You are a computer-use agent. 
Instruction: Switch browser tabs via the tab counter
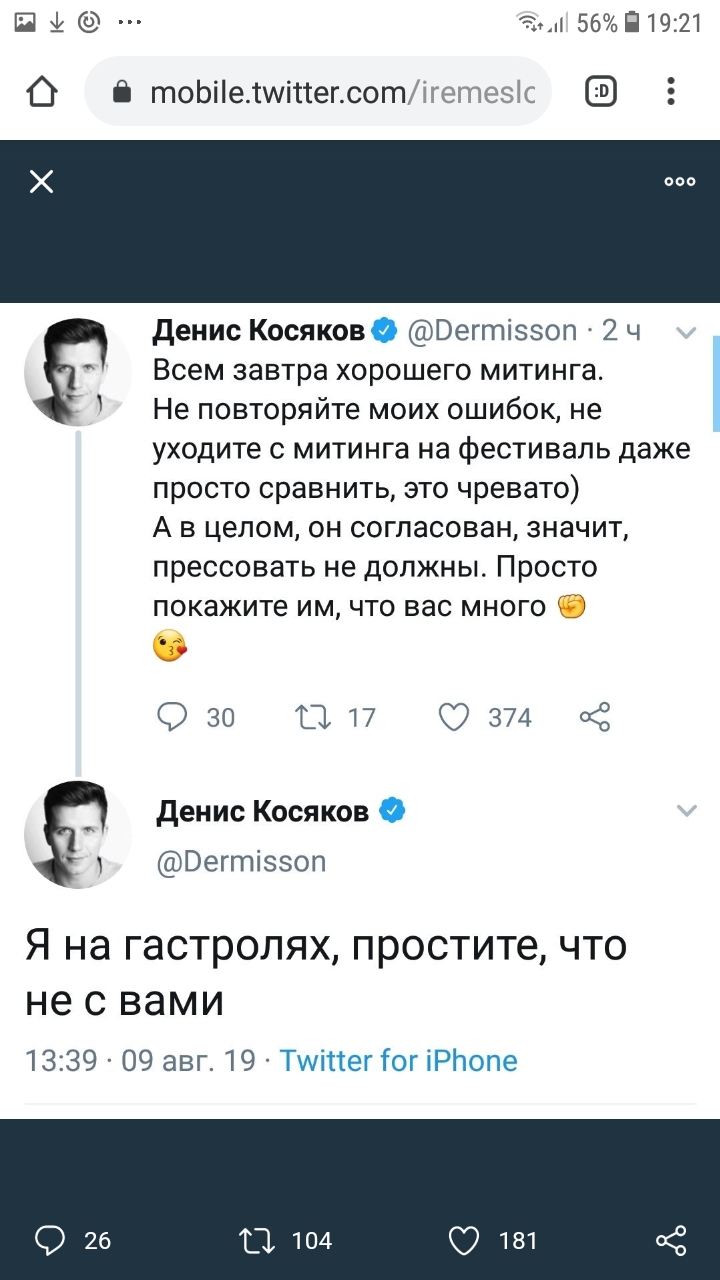(601, 91)
